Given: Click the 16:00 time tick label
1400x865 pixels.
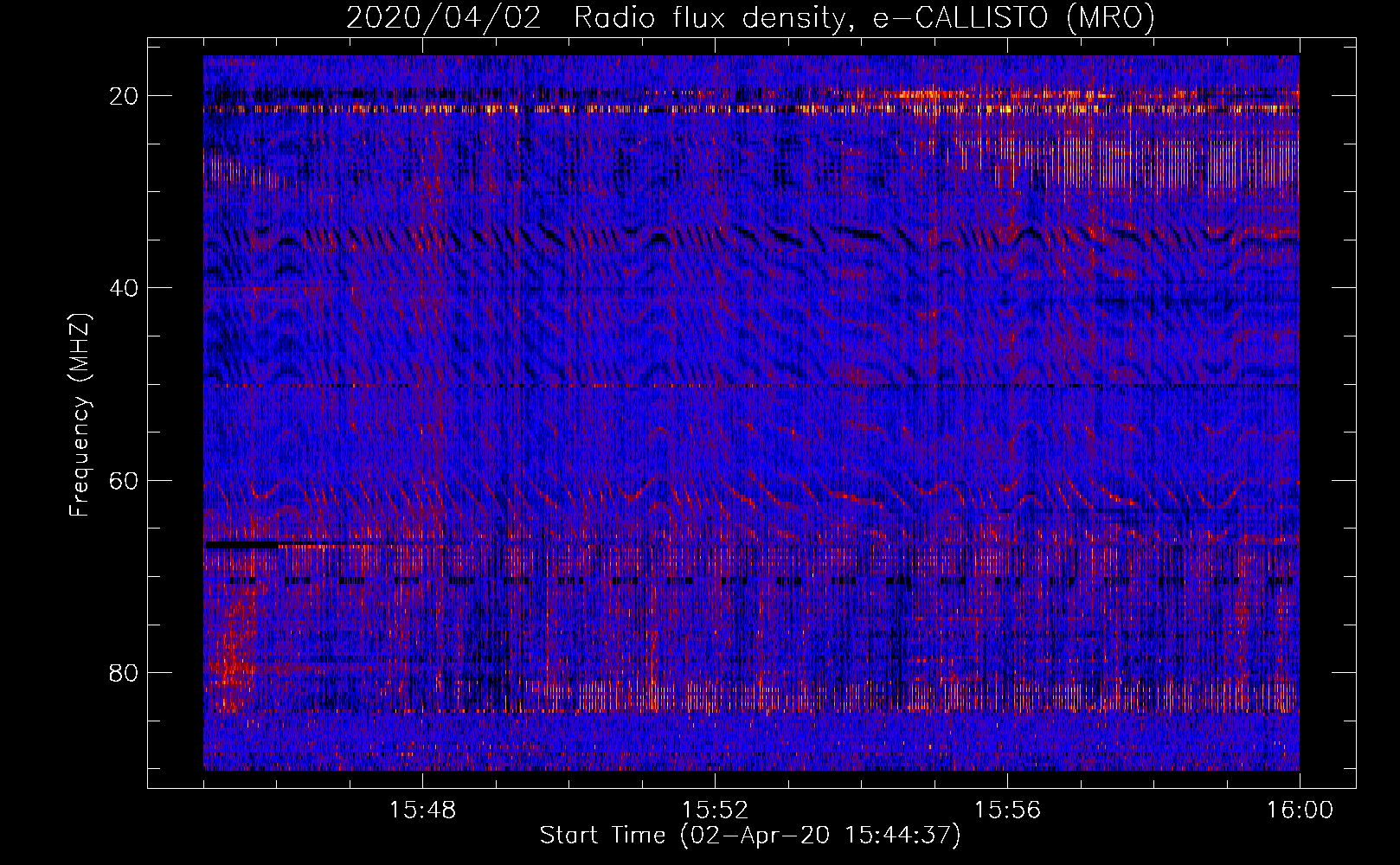Looking at the screenshot, I should tap(1300, 811).
